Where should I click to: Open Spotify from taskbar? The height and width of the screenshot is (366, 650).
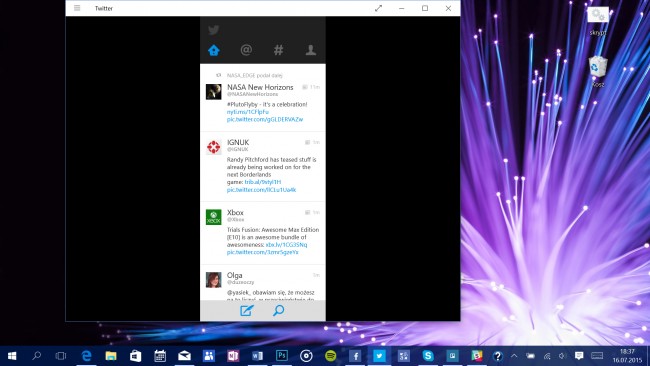point(331,356)
